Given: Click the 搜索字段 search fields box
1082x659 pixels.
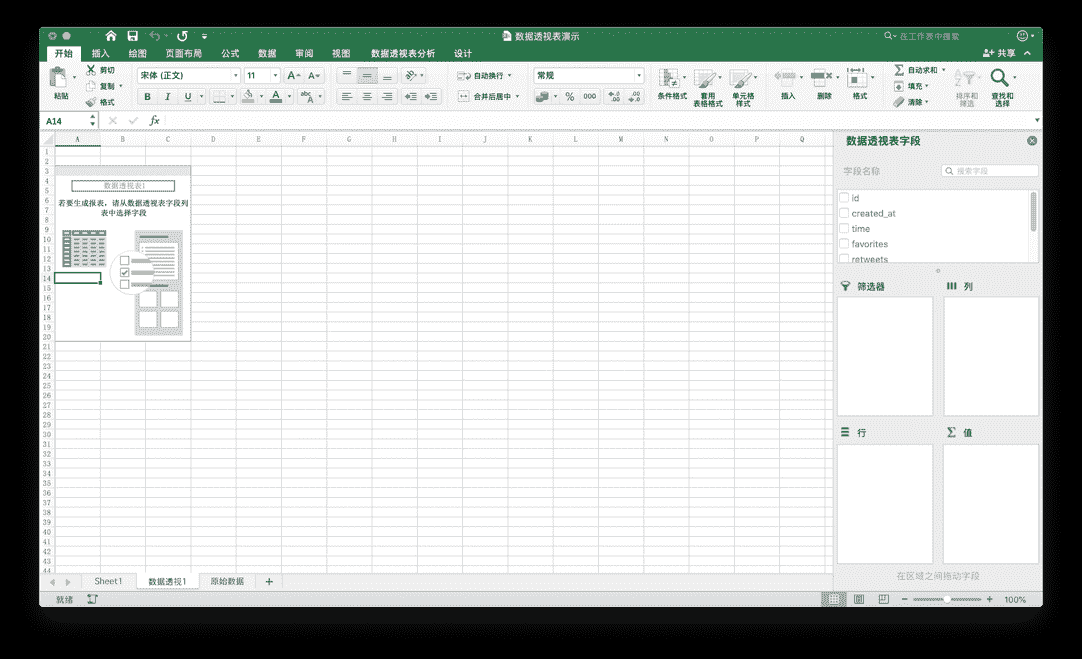Looking at the screenshot, I should click(x=990, y=171).
